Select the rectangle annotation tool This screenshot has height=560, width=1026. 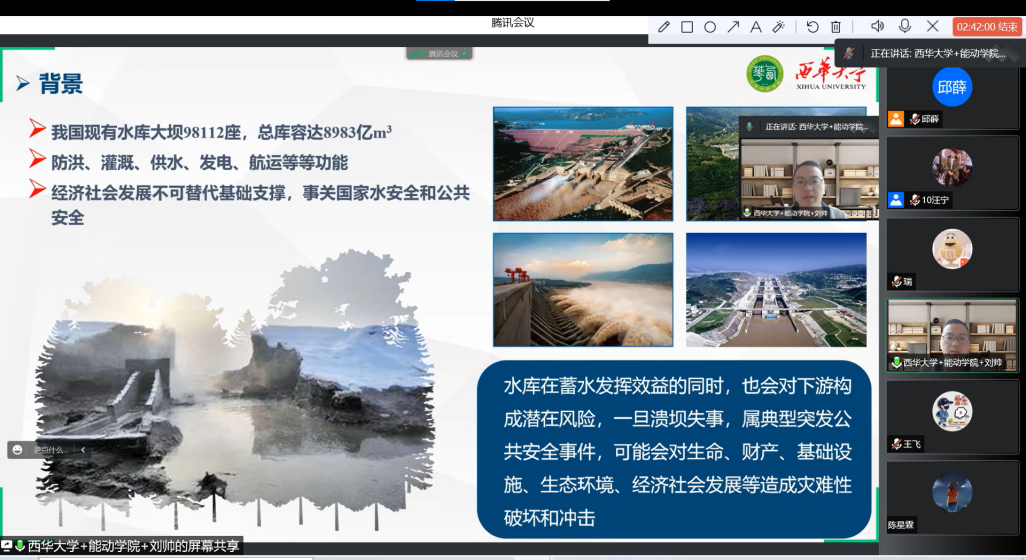click(x=687, y=27)
